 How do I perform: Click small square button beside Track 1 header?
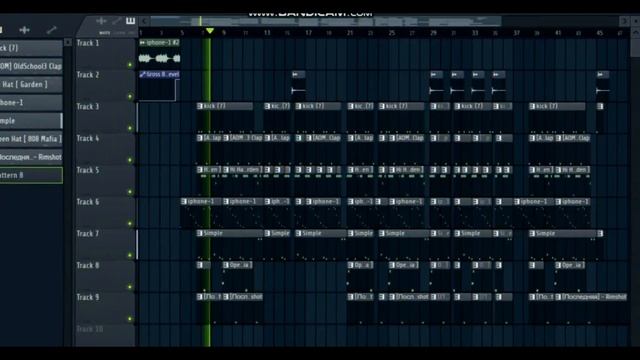click(x=68, y=42)
